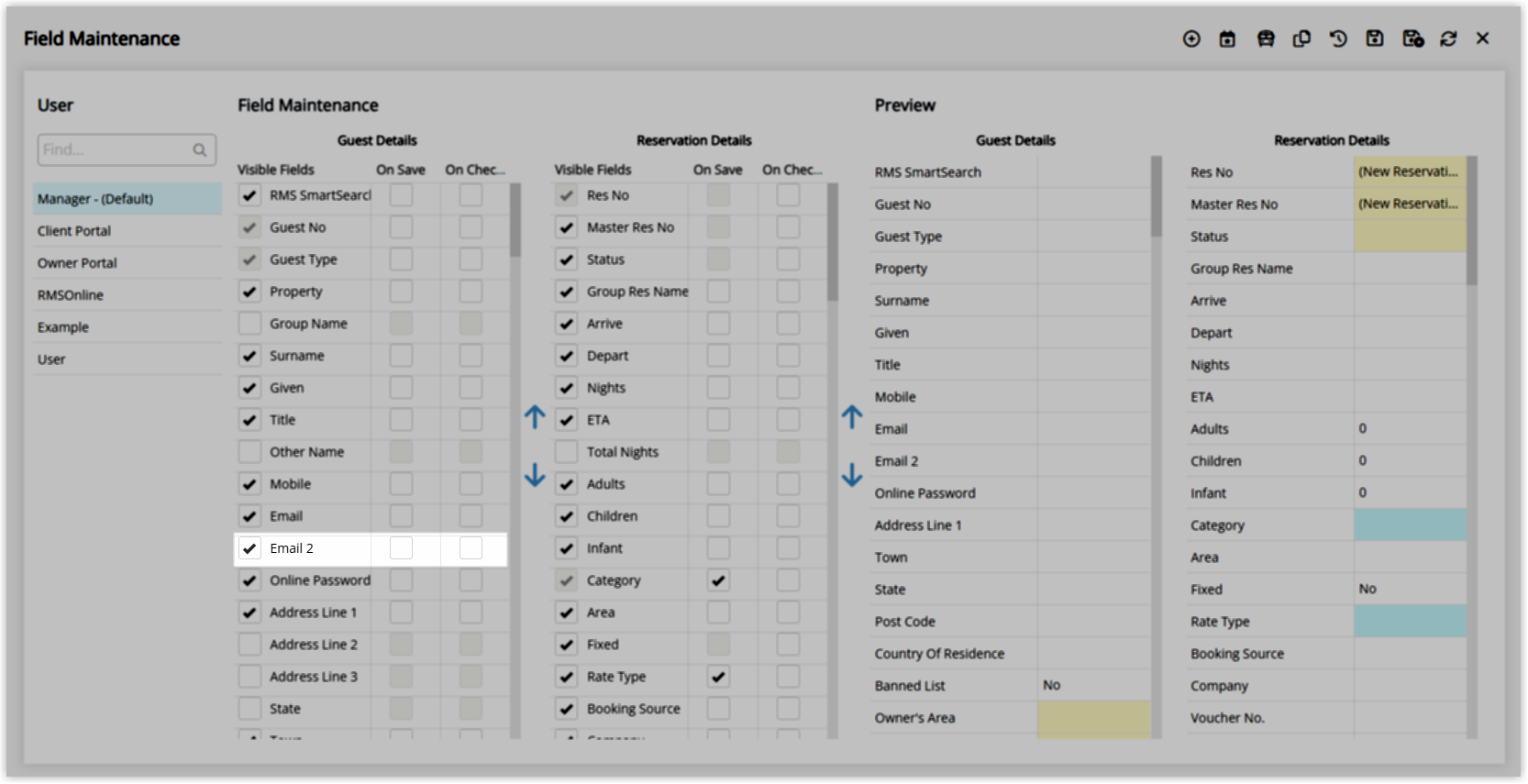
Task: Check Total Nights visible field checkbox
Action: pyautogui.click(x=567, y=452)
